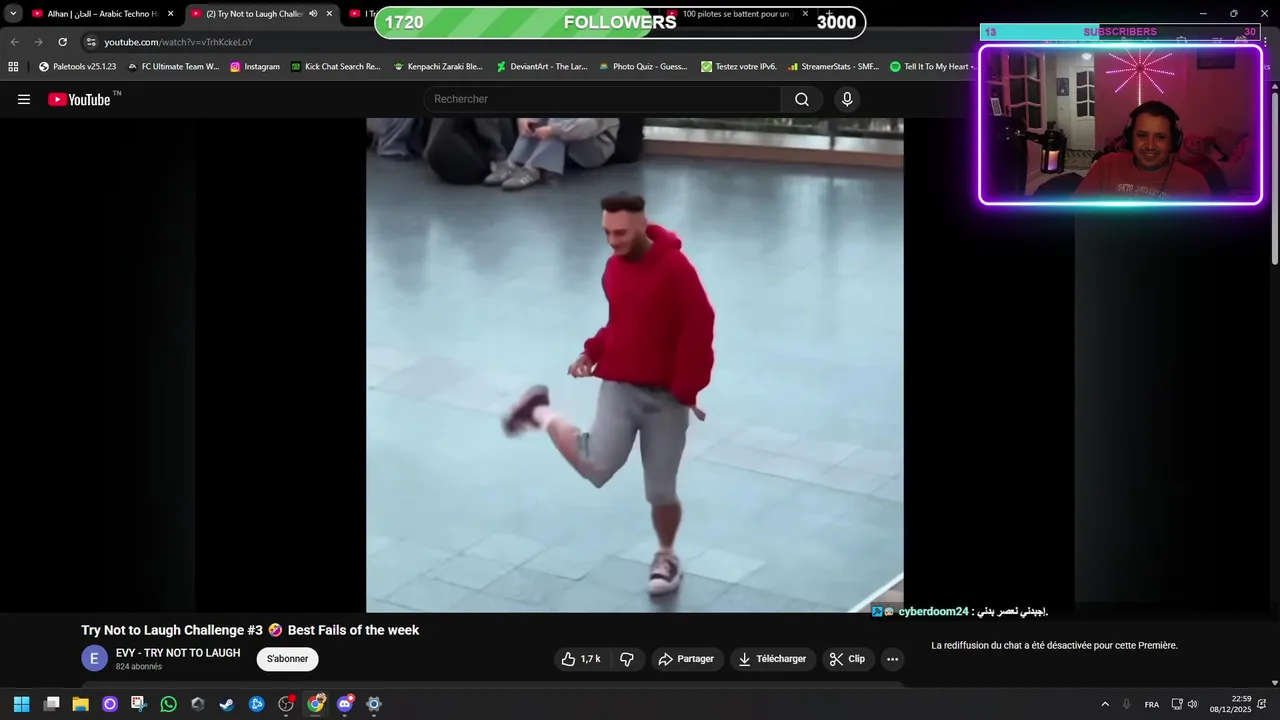The width and height of the screenshot is (1280, 720).
Task: Open the Settings gear taskbar icon
Action: (374, 704)
